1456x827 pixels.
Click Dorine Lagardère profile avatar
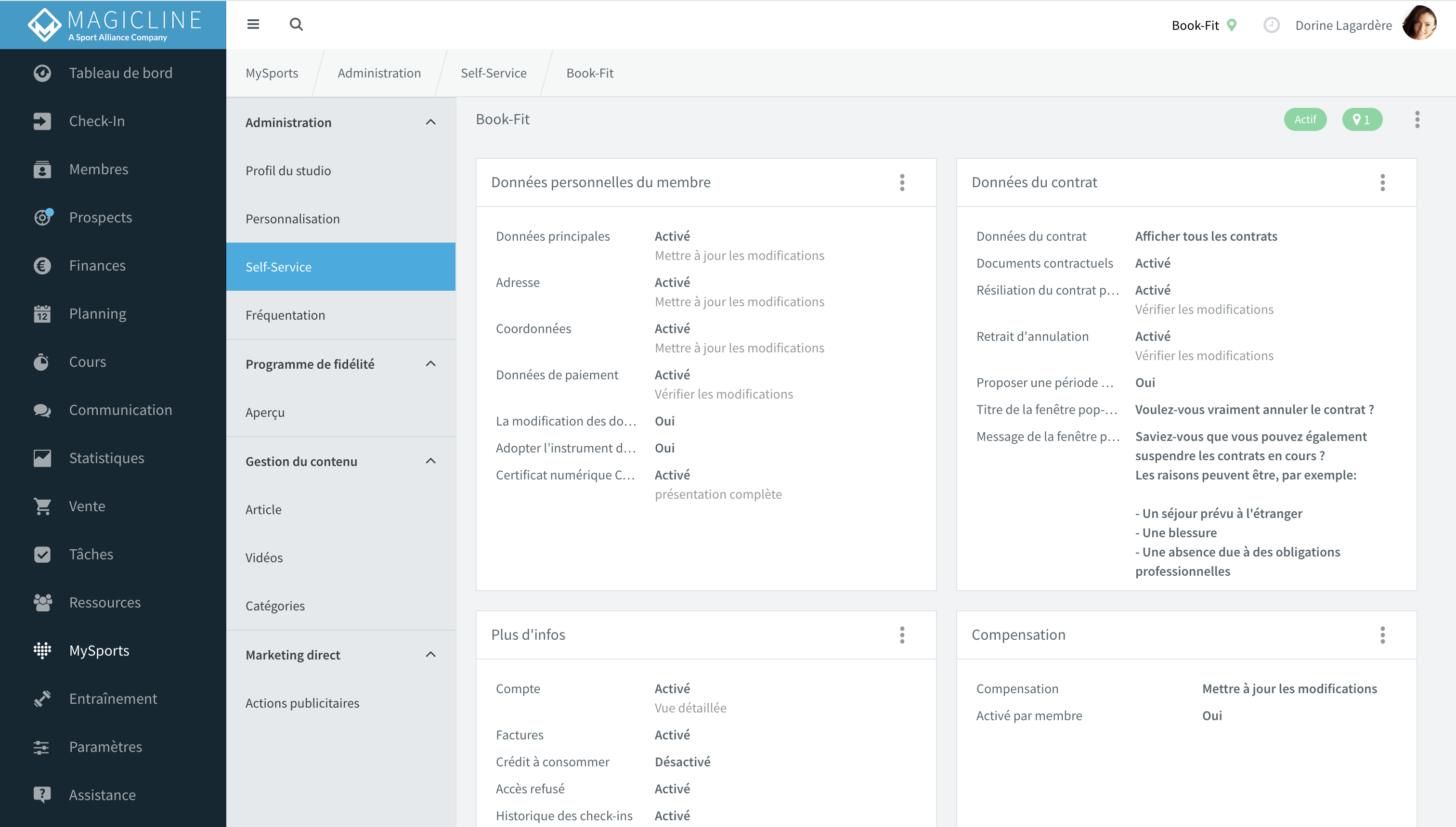(x=1419, y=24)
